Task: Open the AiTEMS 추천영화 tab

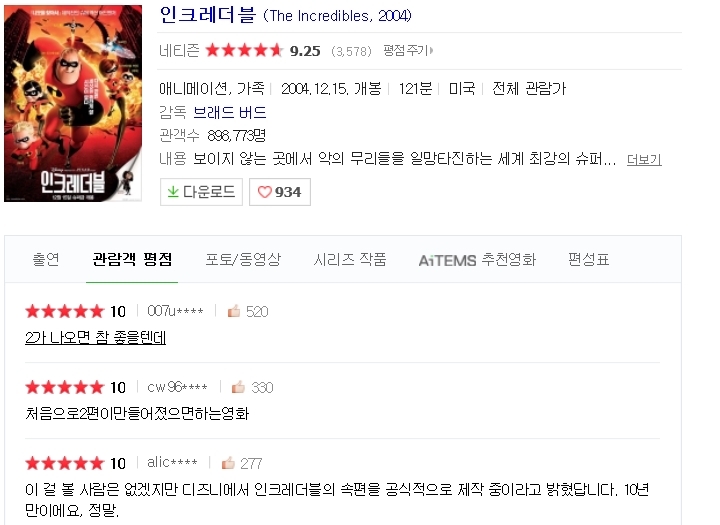Action: click(x=477, y=260)
